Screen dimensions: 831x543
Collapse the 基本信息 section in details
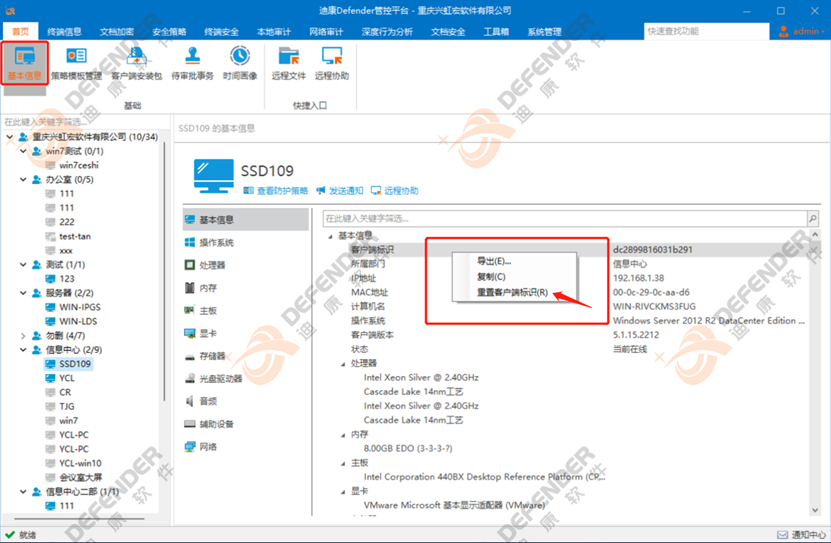tap(331, 236)
